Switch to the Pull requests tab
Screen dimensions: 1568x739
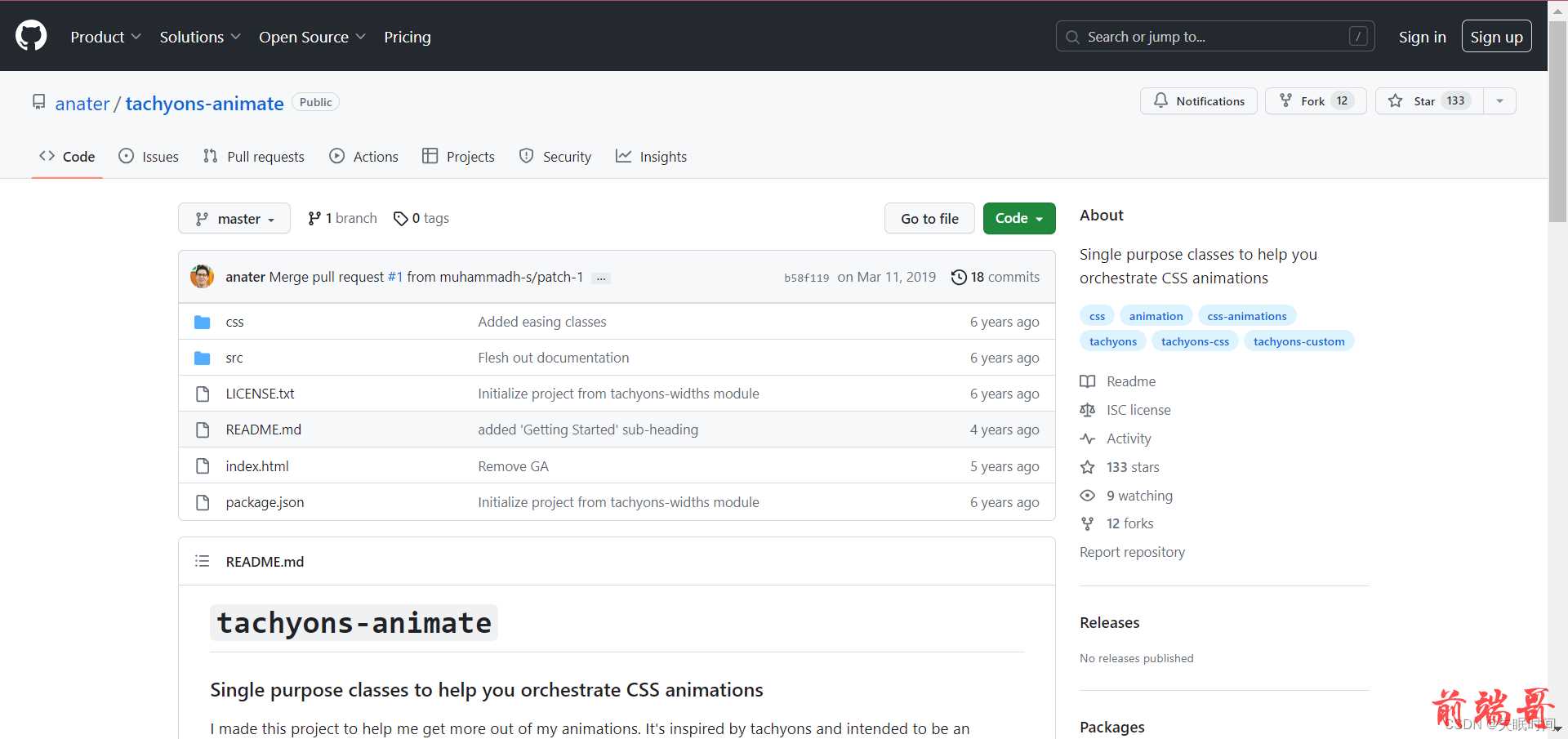point(254,156)
